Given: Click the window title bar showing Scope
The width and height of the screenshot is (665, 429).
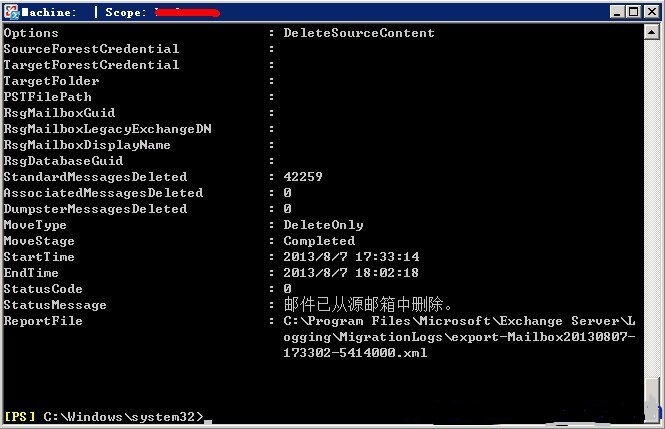Looking at the screenshot, I should click(x=300, y=11).
